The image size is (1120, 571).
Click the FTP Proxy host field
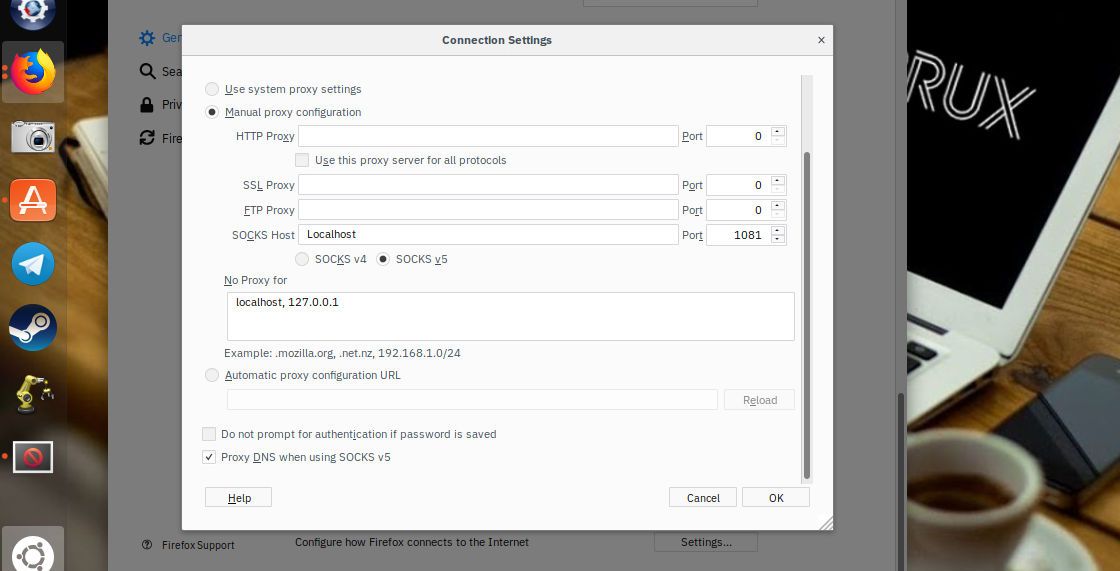(x=488, y=210)
